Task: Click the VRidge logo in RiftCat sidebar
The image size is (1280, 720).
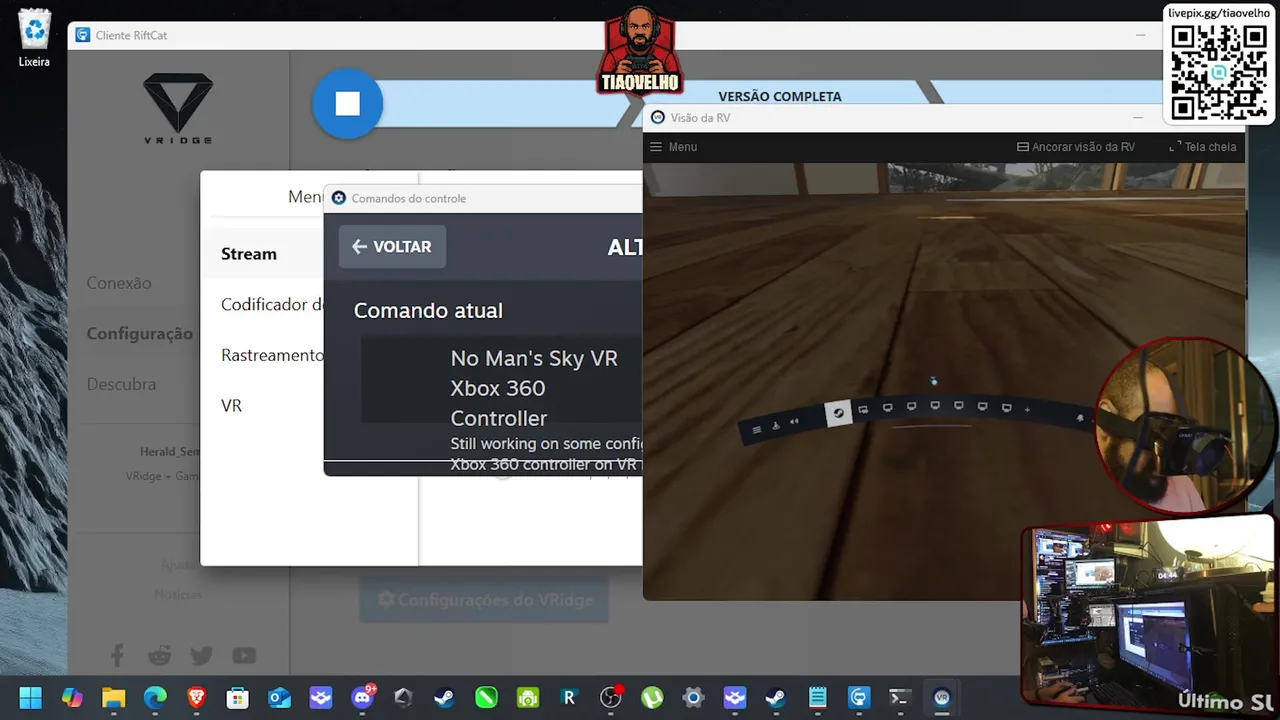Action: click(178, 108)
